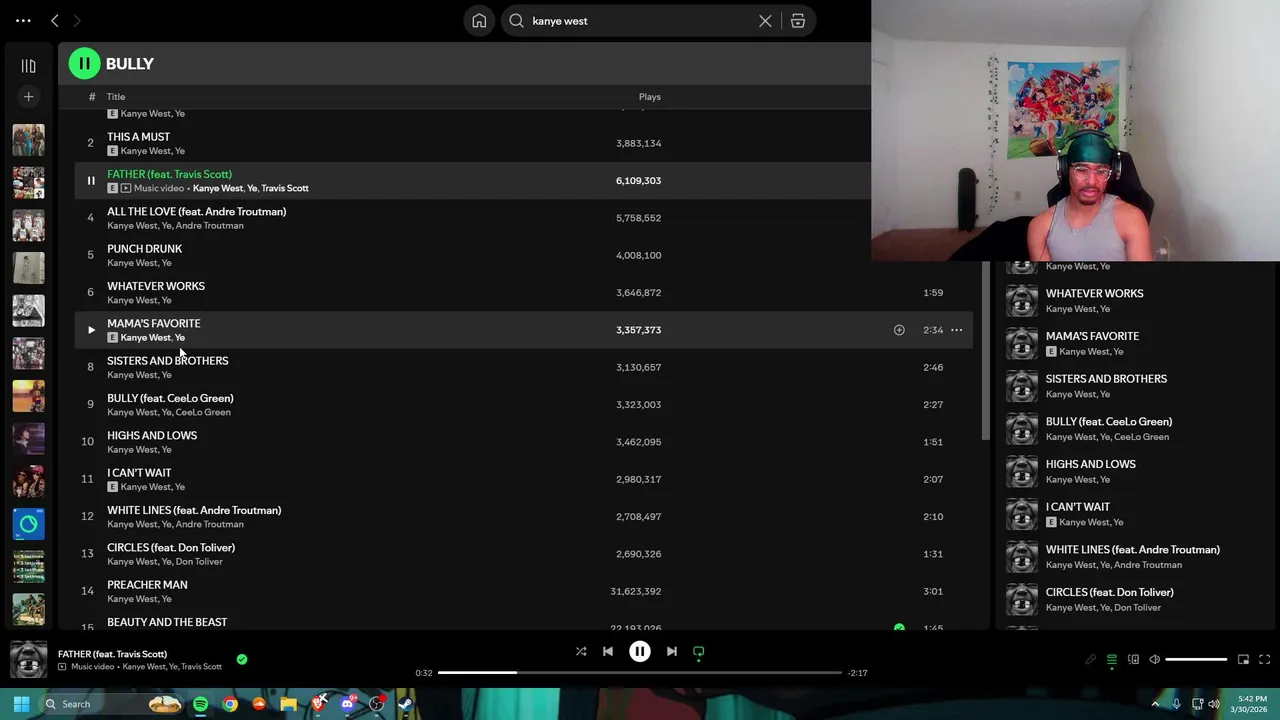Open the Browse icon in the search bar
The image size is (1280, 720).
798,21
